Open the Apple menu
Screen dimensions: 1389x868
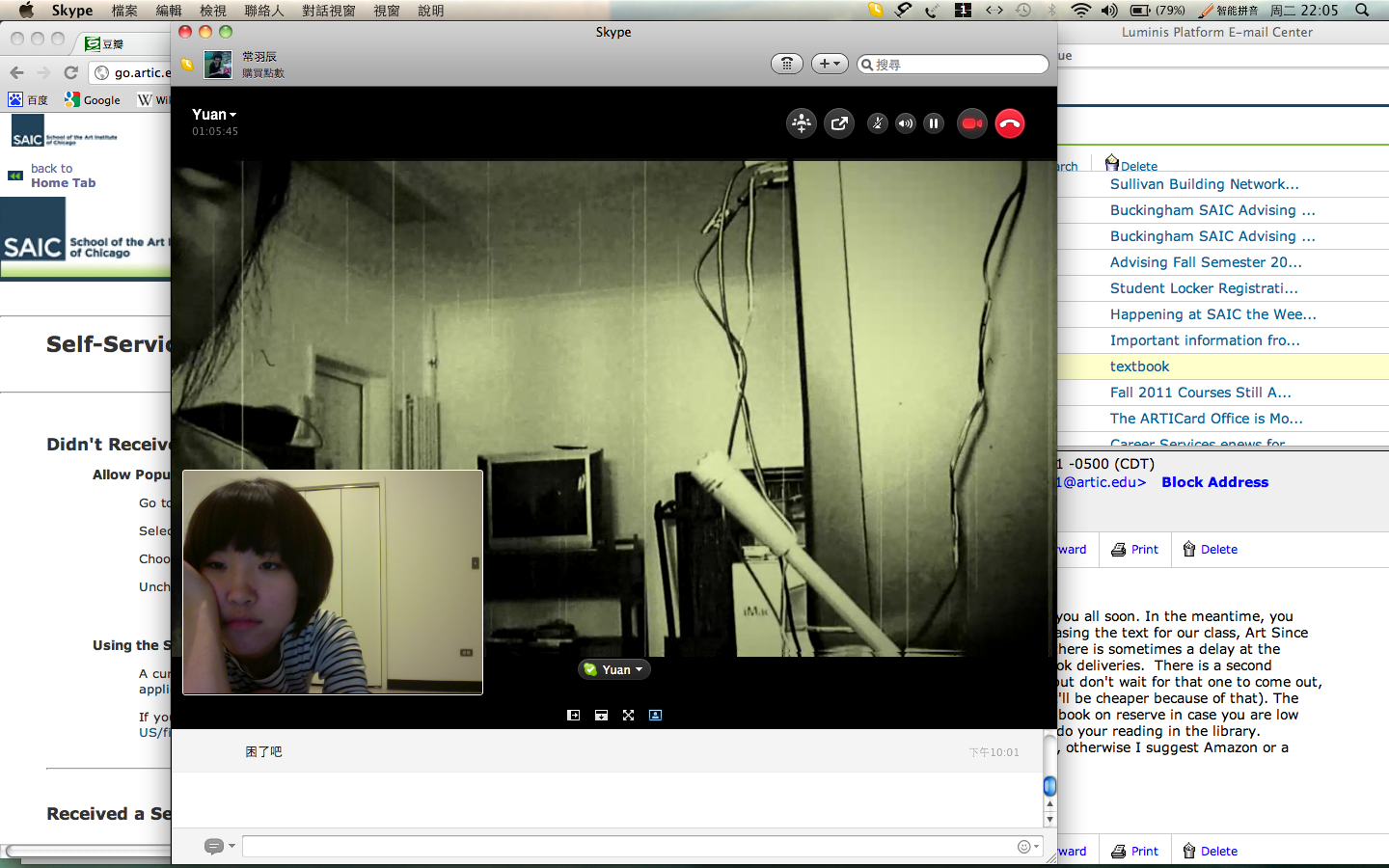point(26,11)
